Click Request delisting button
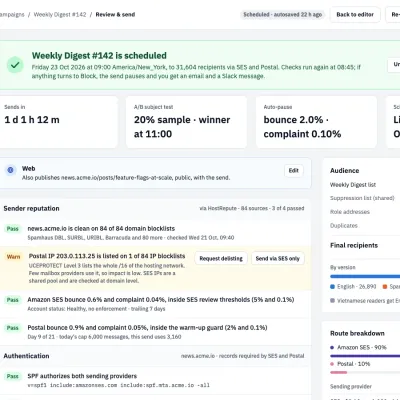 click(221, 258)
